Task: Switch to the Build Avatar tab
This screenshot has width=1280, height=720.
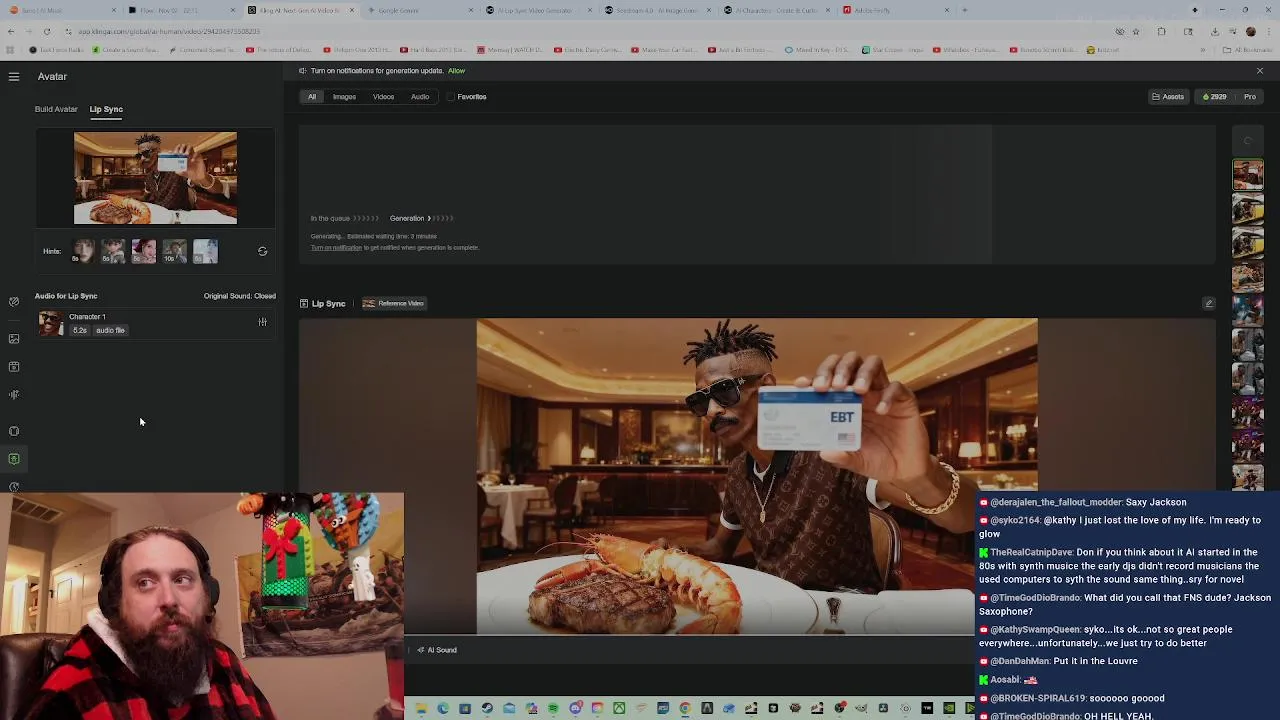Action: pos(56,109)
